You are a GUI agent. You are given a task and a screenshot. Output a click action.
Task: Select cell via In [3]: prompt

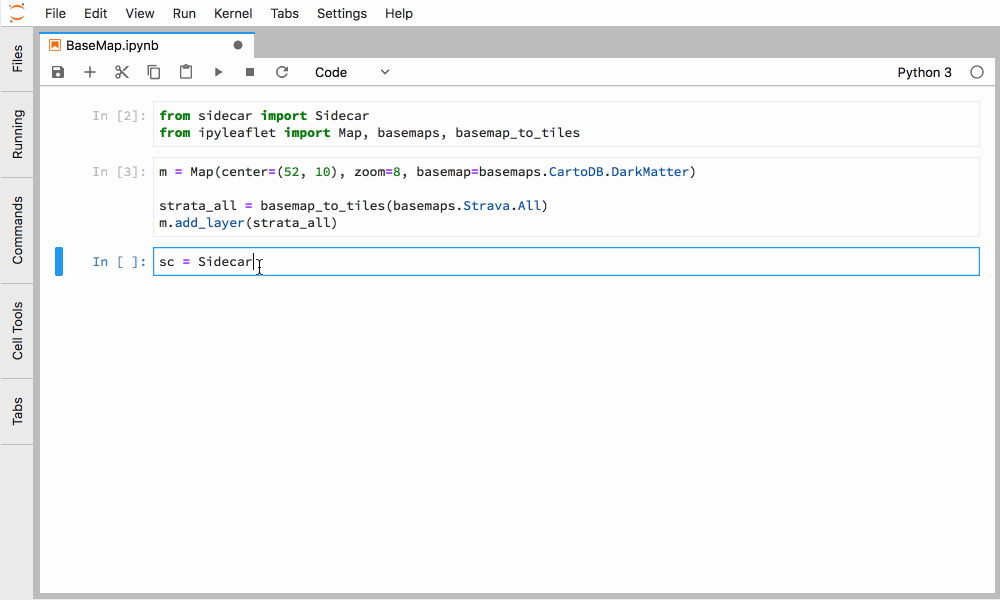point(119,172)
